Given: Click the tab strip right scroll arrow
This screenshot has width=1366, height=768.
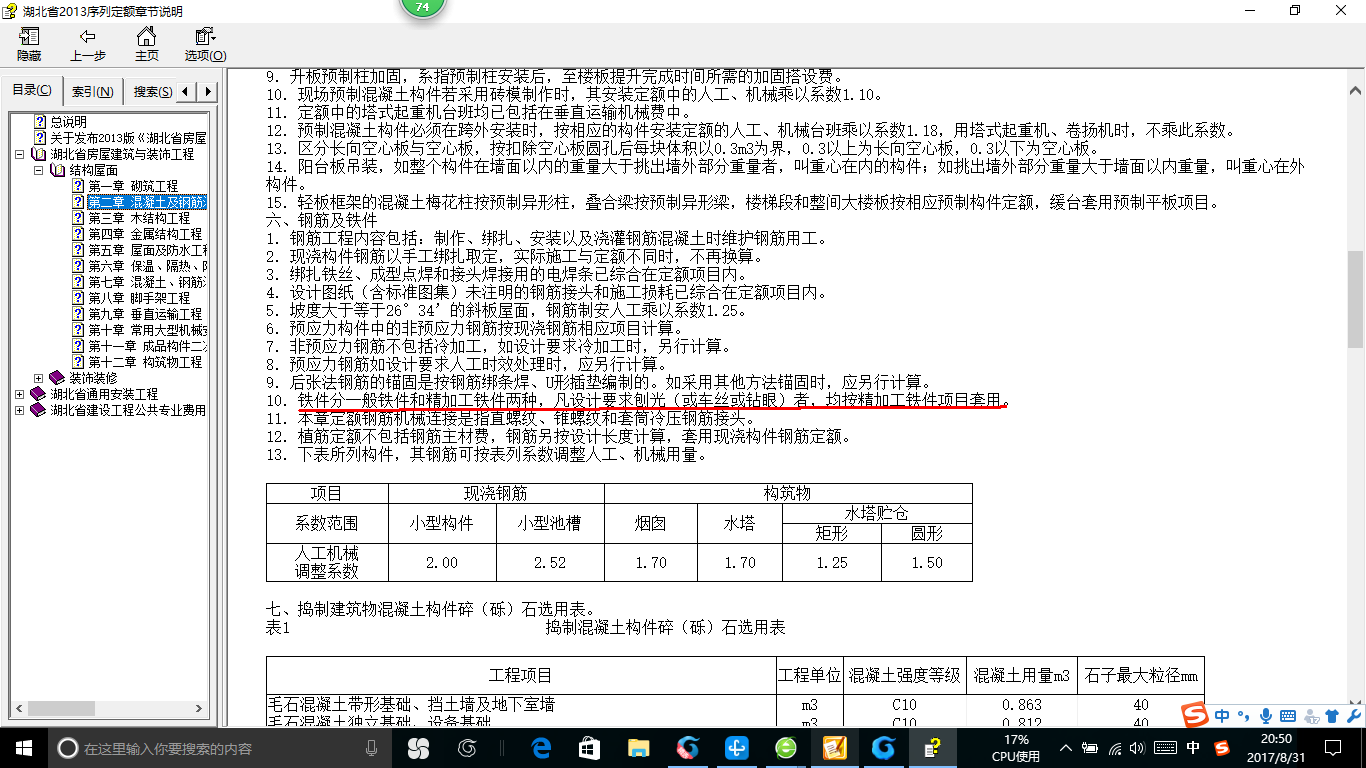Looking at the screenshot, I should [208, 91].
